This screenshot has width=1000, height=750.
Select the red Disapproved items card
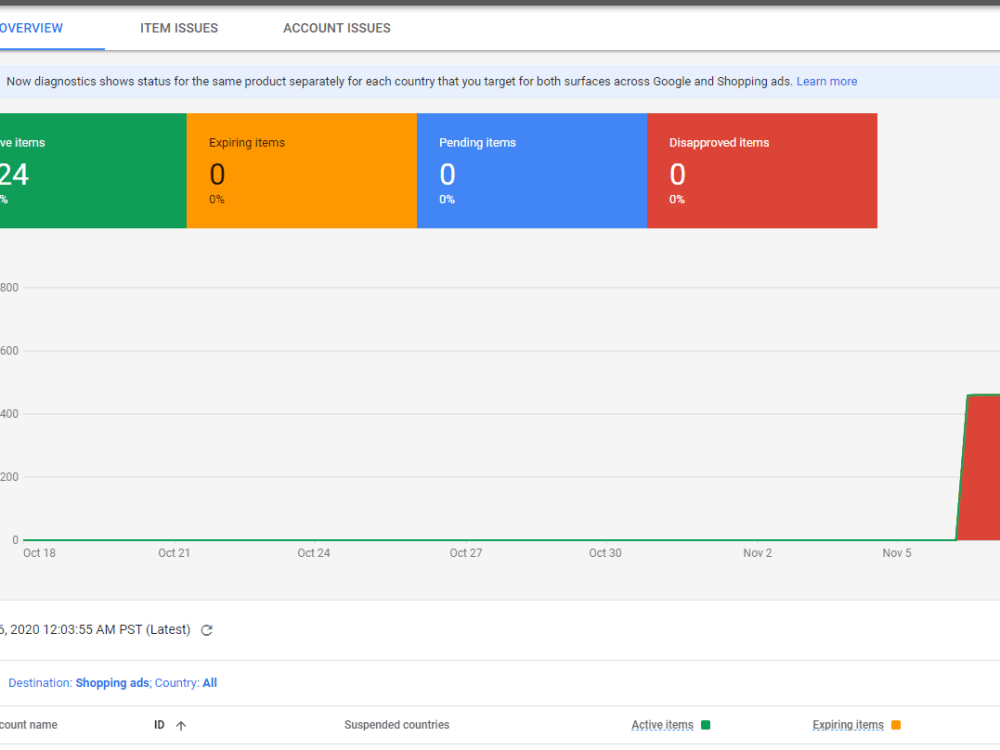762,171
